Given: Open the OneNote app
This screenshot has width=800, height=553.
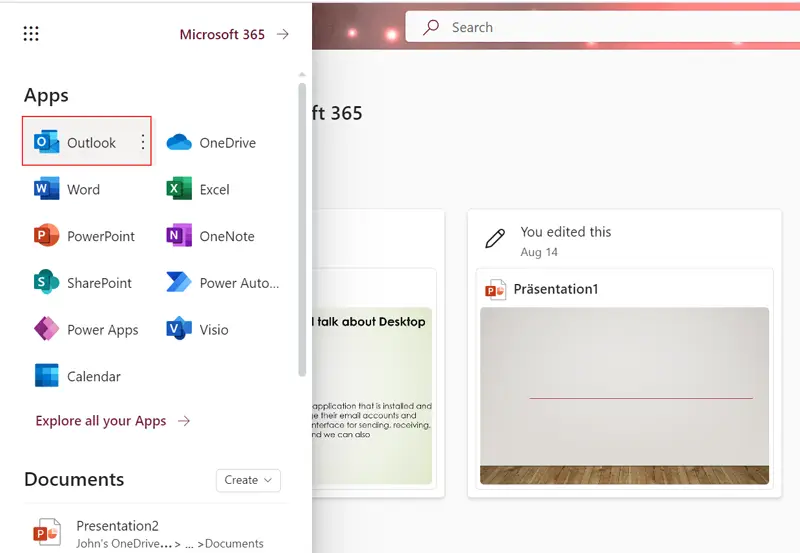Looking at the screenshot, I should pos(211,237).
